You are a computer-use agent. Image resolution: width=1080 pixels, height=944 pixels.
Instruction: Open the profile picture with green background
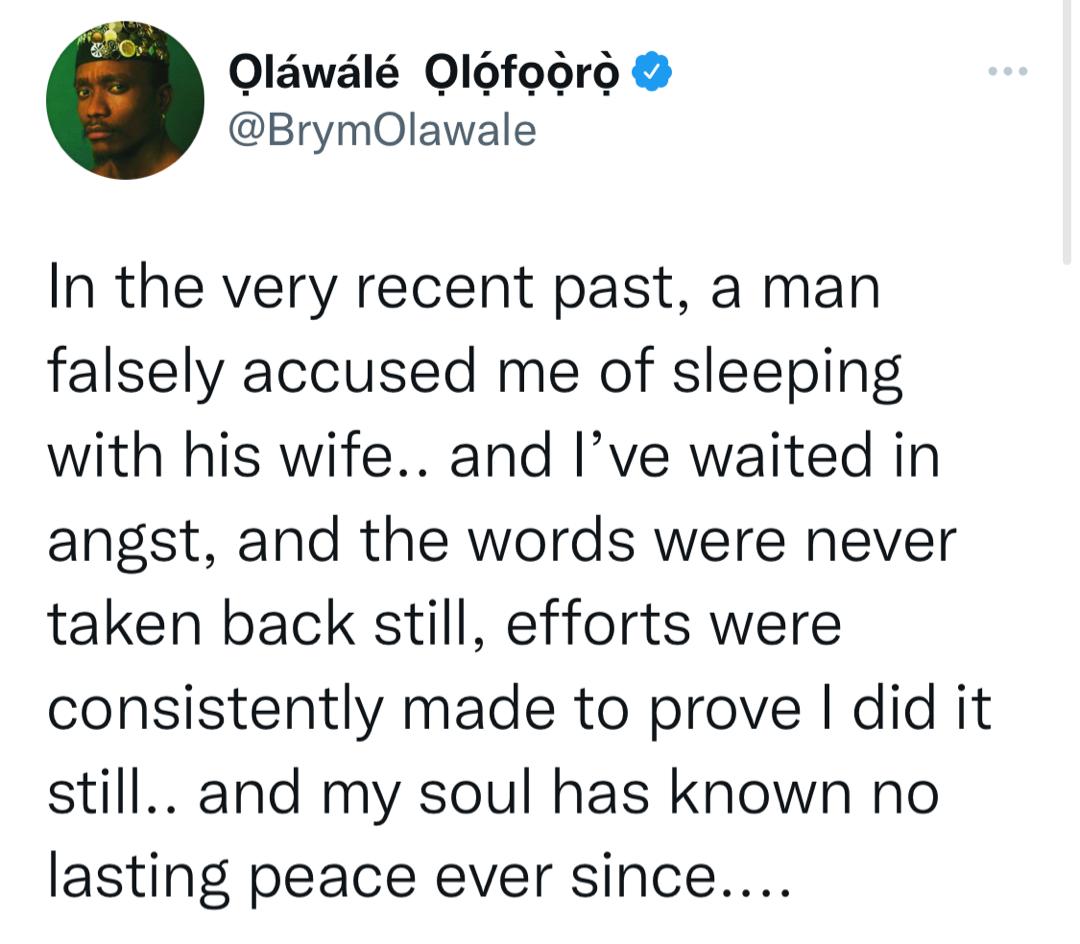click(125, 101)
